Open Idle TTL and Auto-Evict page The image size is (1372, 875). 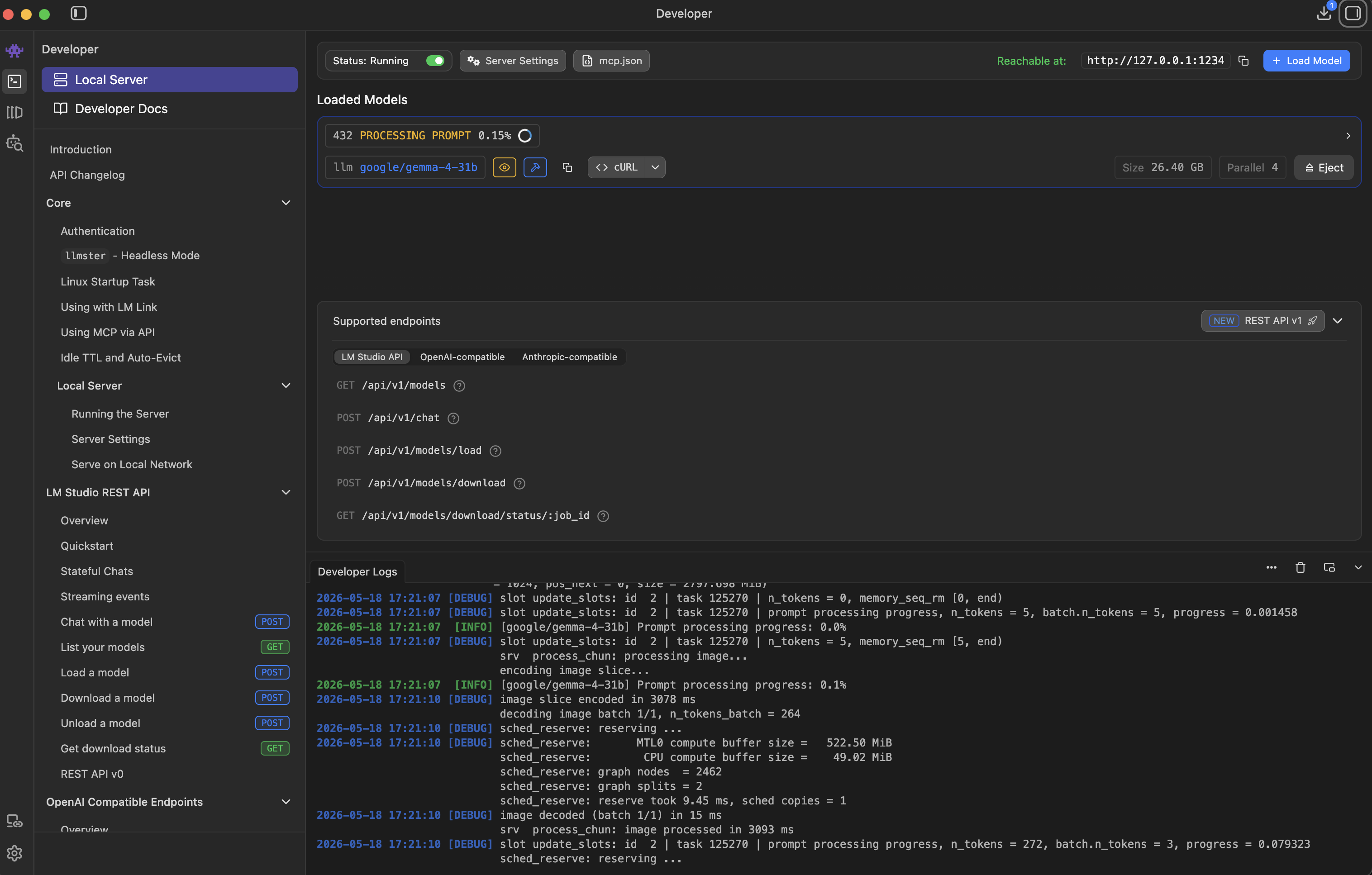(121, 358)
